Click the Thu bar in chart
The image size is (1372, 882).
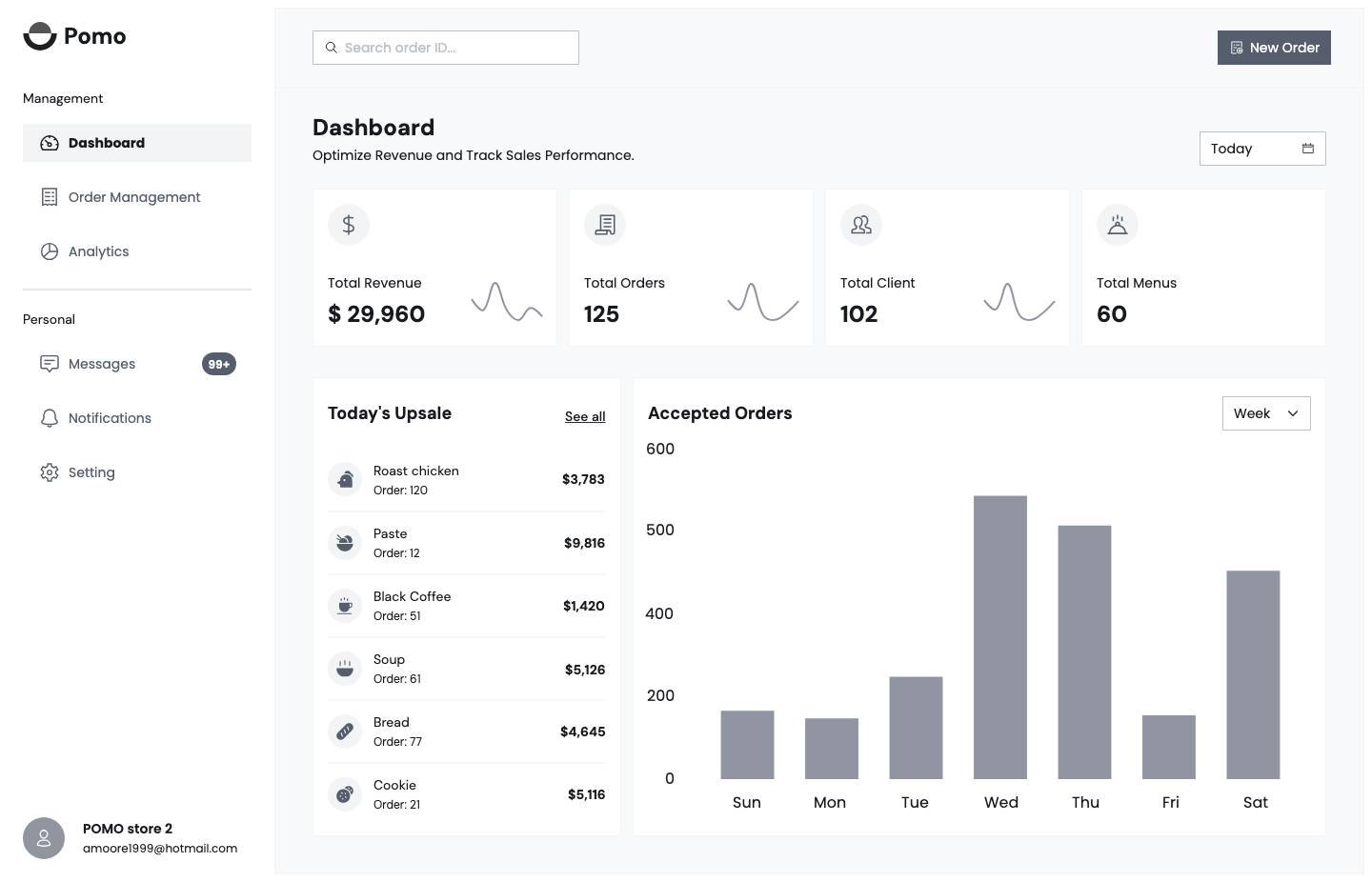tap(1084, 652)
